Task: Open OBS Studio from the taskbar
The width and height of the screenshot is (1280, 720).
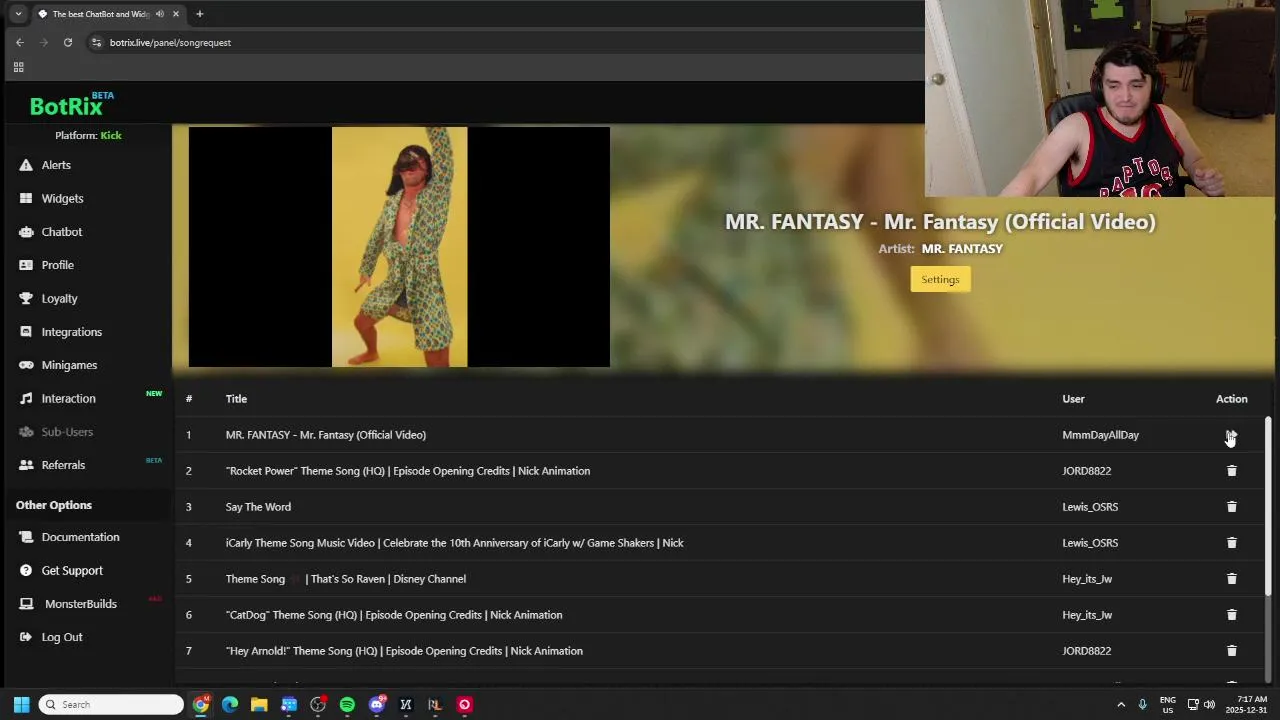Action: (318, 704)
